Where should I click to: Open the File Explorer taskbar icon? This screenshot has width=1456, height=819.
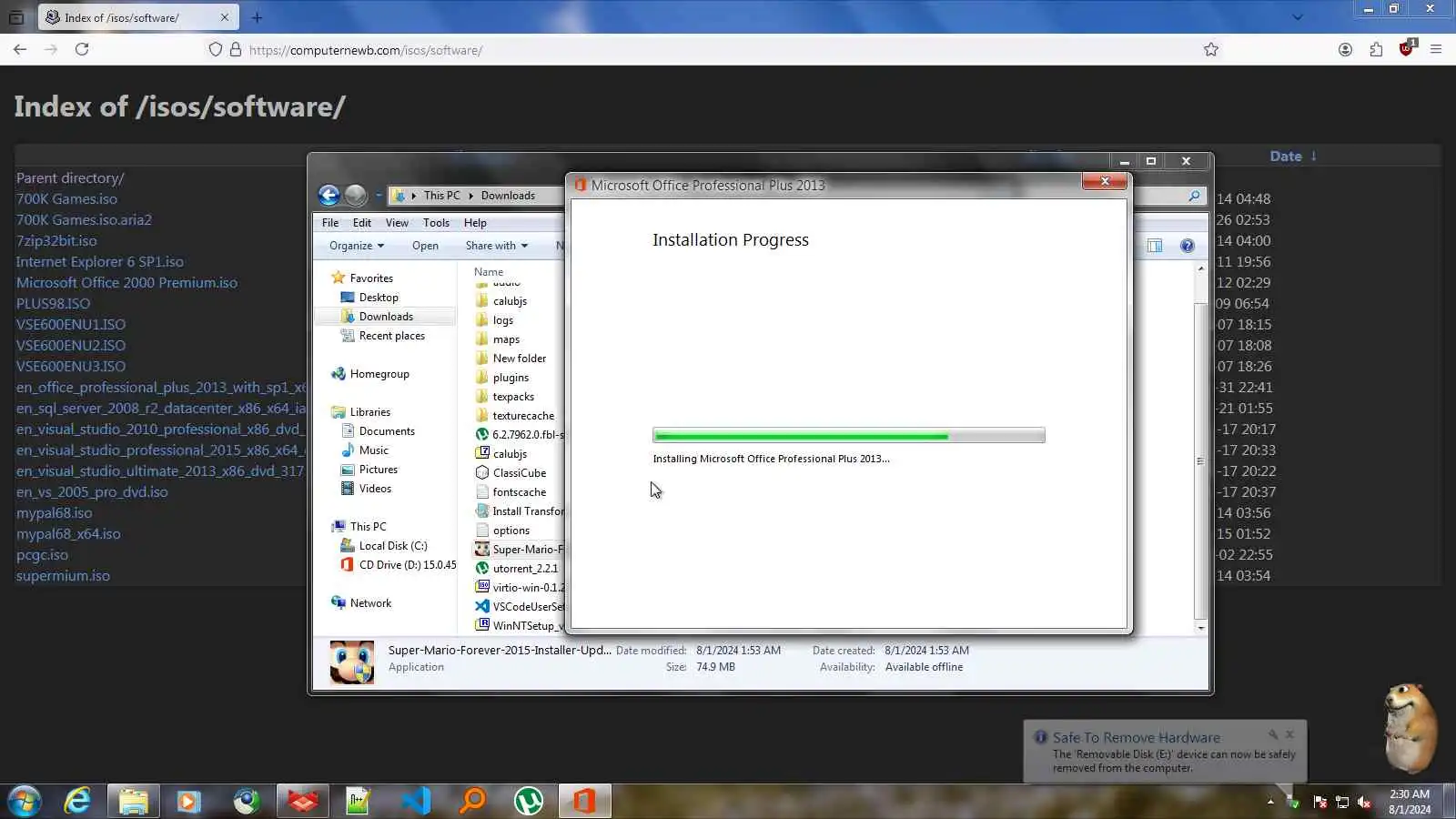(133, 801)
